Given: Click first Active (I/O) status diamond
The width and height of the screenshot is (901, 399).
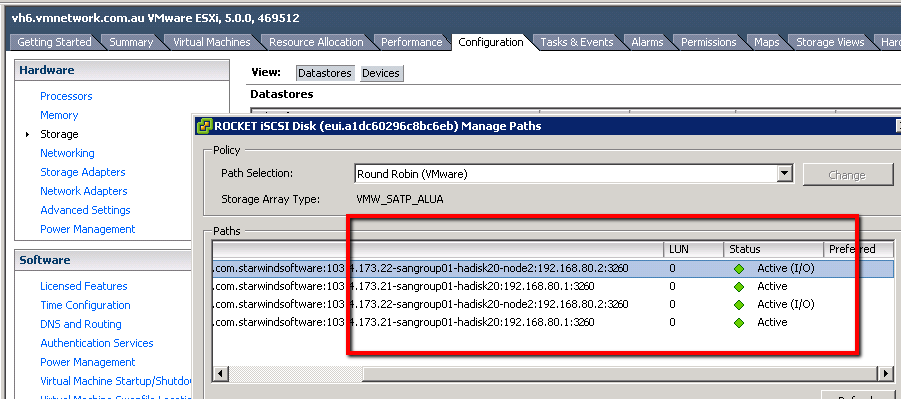Looking at the screenshot, I should point(739,268).
